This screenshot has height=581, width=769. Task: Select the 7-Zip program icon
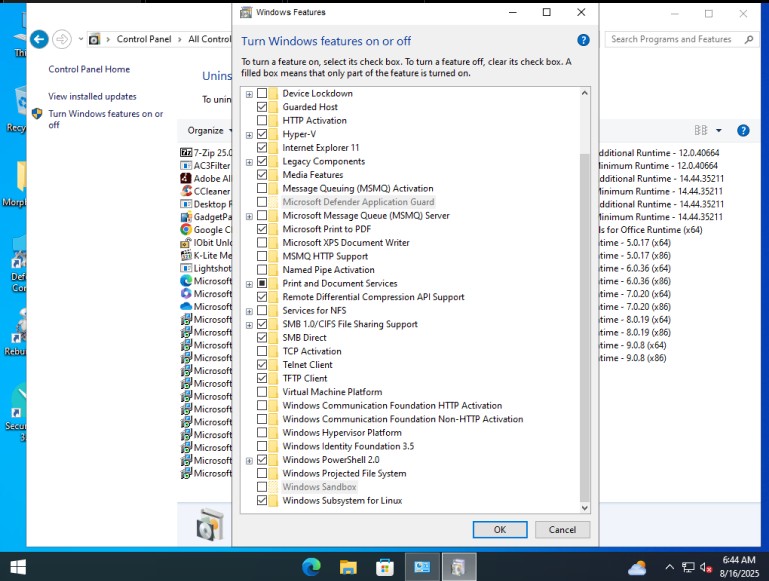coord(186,152)
